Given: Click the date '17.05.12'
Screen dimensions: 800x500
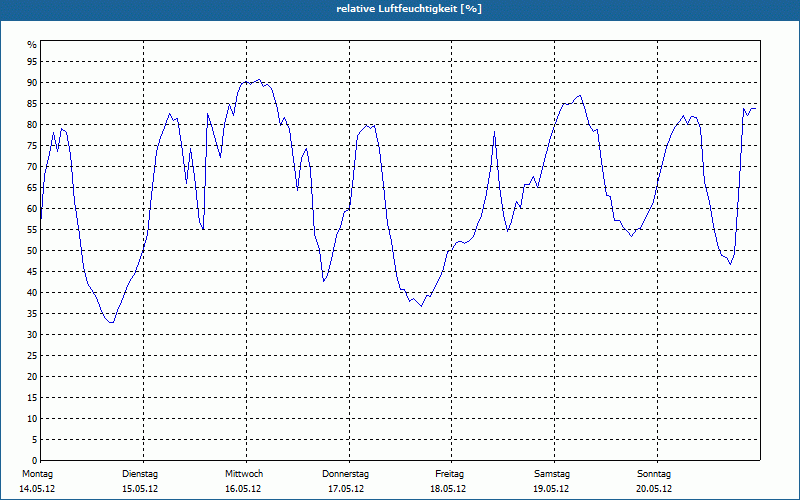Looking at the screenshot, I should point(346,489).
